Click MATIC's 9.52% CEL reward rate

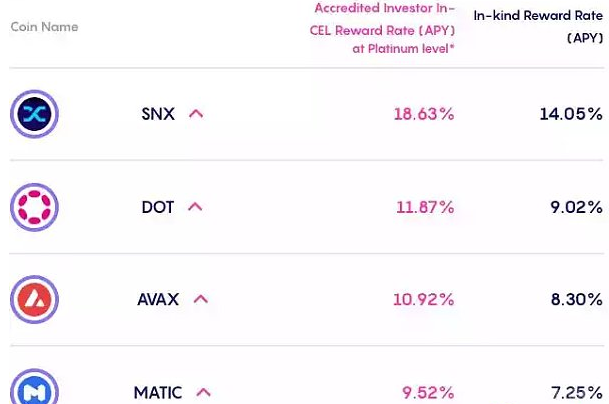(428, 393)
